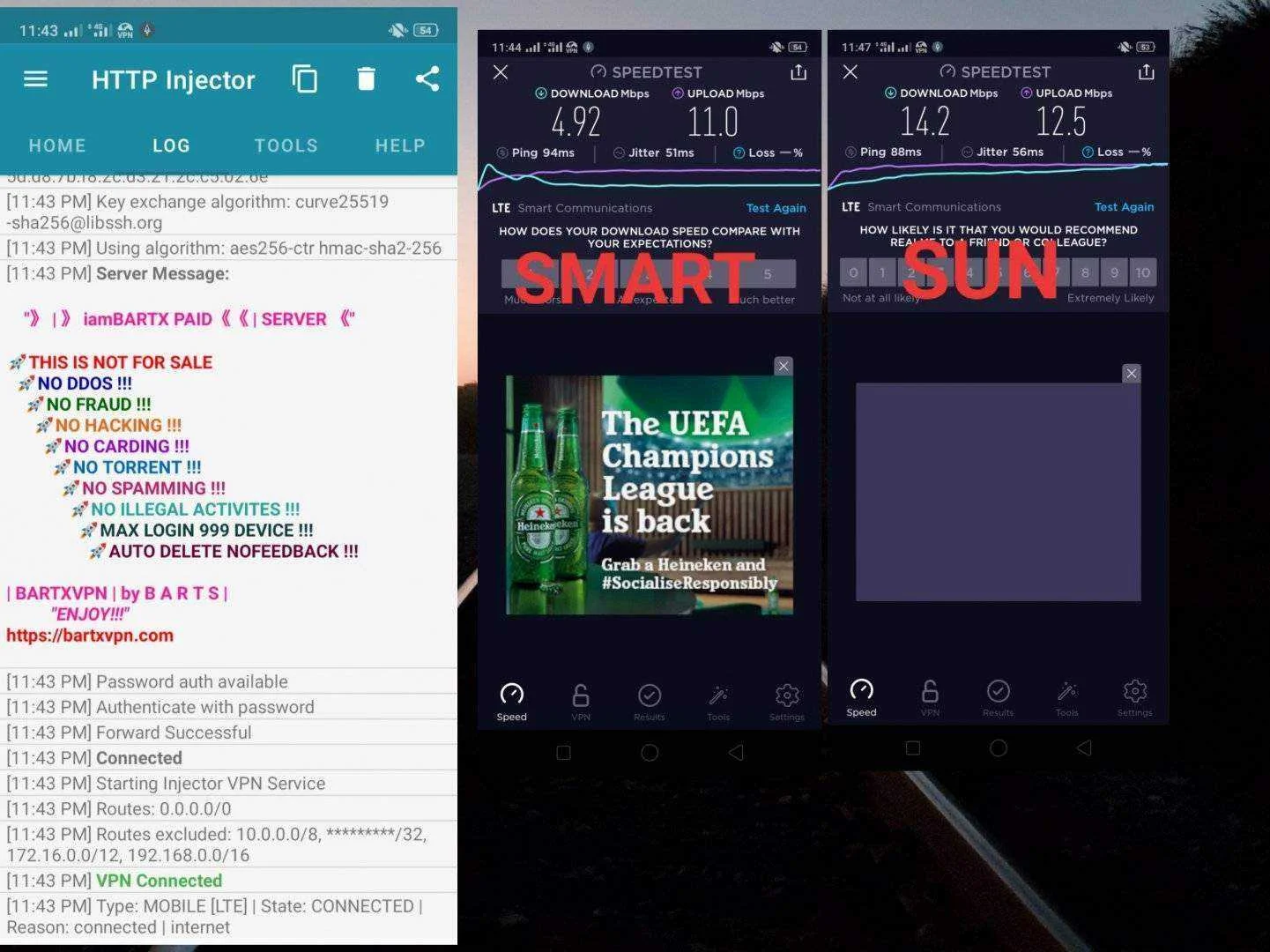Viewport: 1270px width, 952px height.
Task: Choose rating 8 on SUN recommend survey
Action: click(1085, 272)
